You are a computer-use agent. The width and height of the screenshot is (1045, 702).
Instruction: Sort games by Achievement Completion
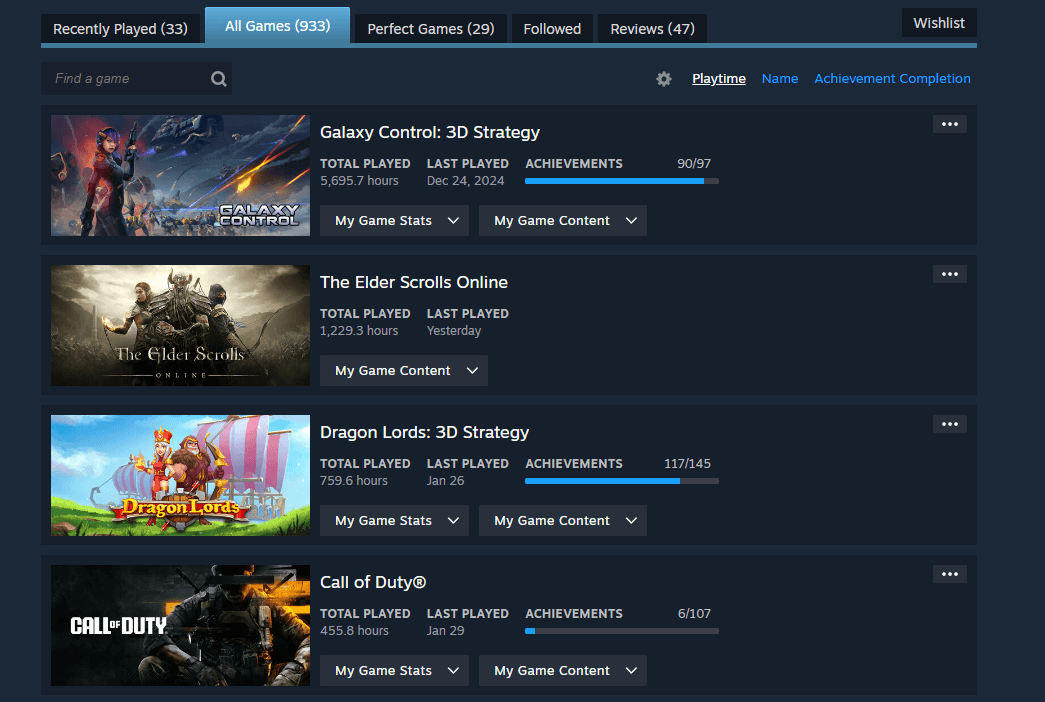tap(892, 79)
